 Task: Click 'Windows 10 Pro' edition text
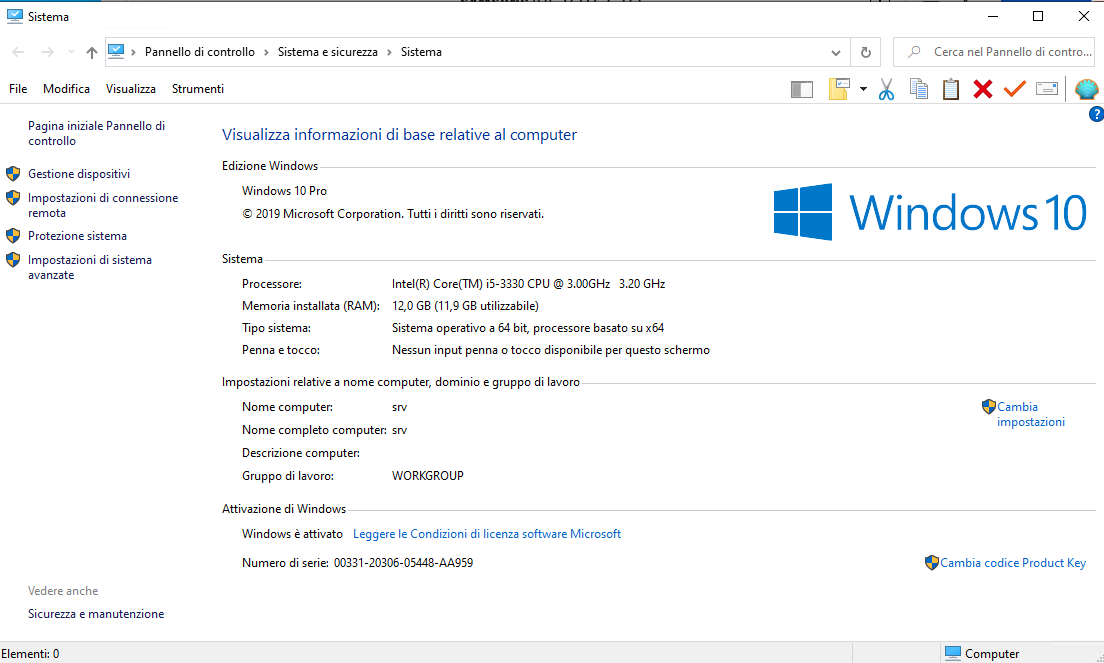pyautogui.click(x=284, y=191)
